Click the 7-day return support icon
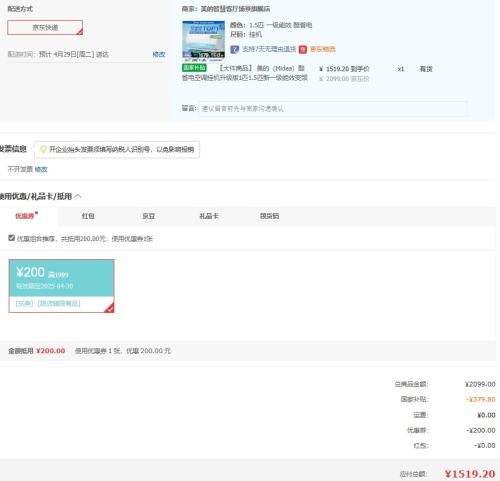The width and height of the screenshot is (500, 481). click(x=235, y=49)
